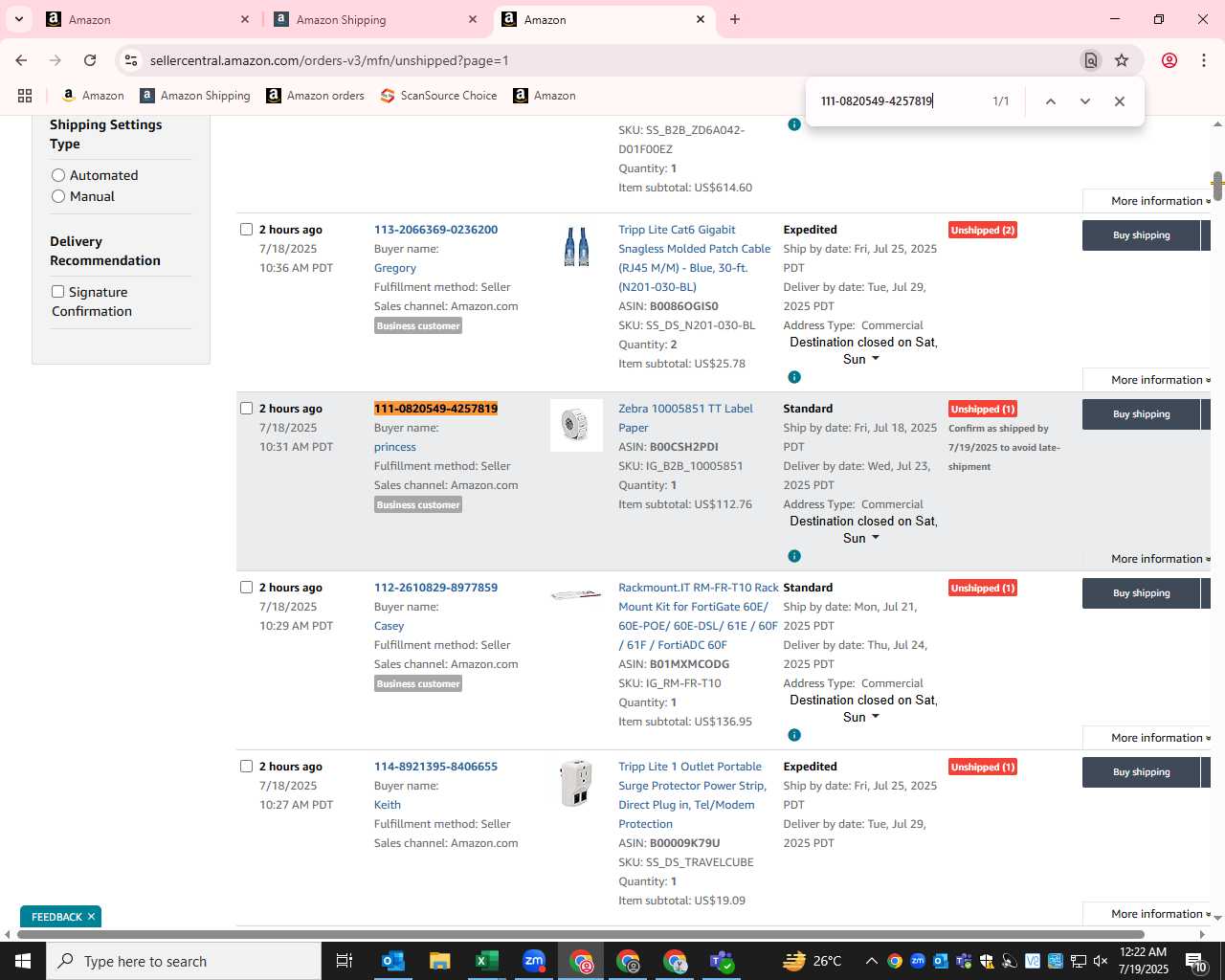
Task: Go to previous find-in-page match
Action: (x=1050, y=101)
